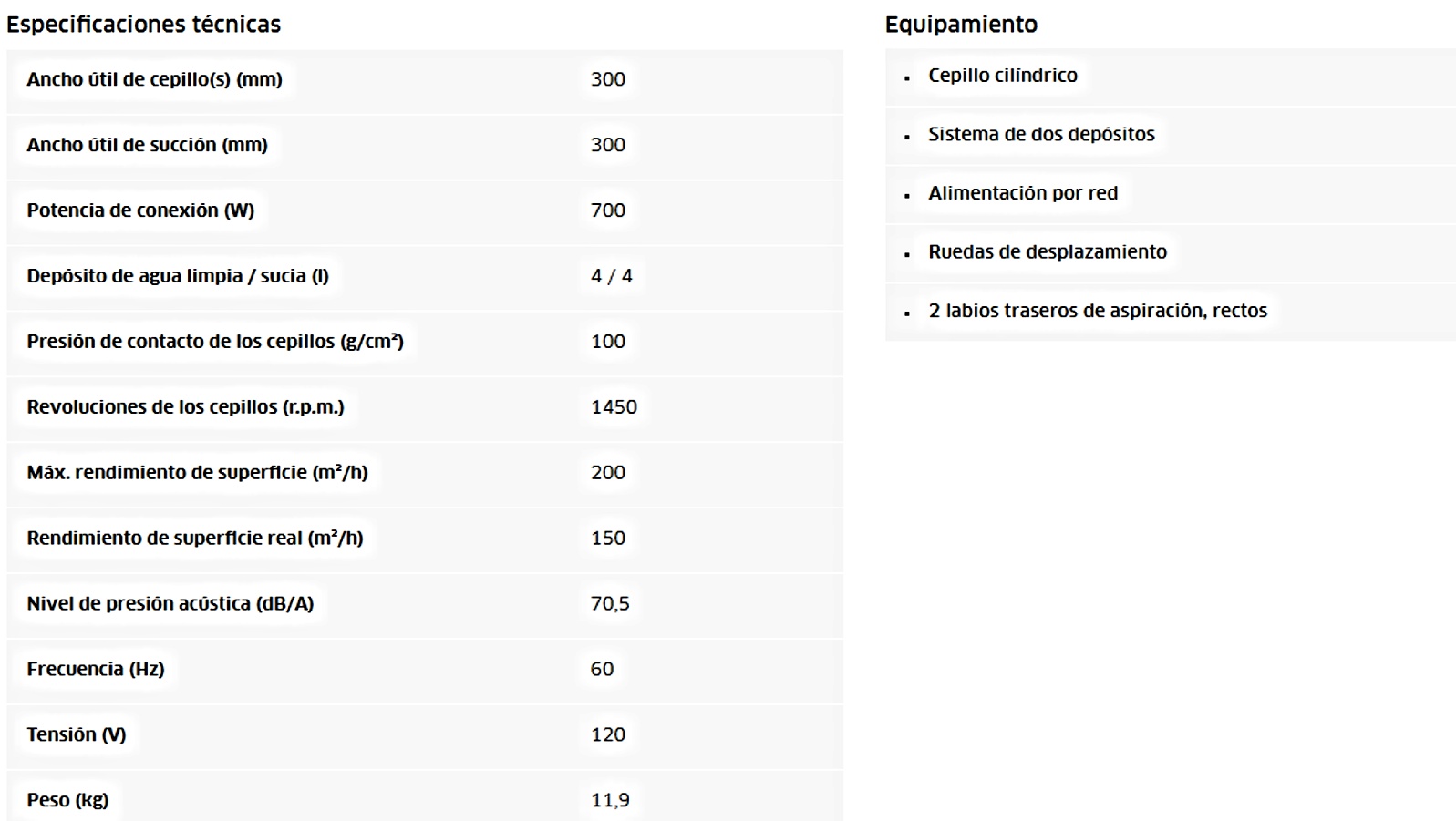
Task: Select Máx. rendimiento de superficie label
Action: (198, 473)
